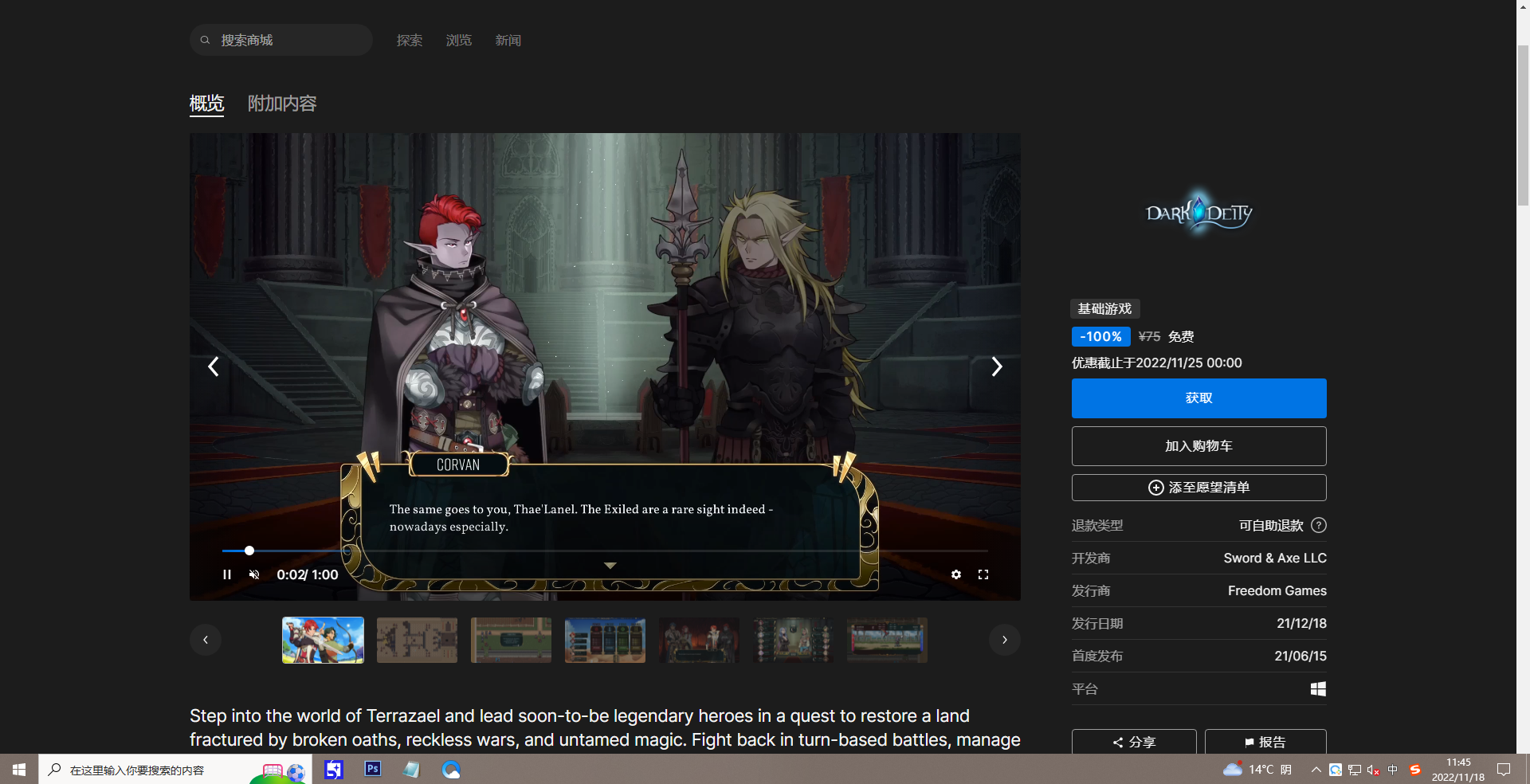Screen dimensions: 1530x784
Task: Go to previous media slide
Action: click(214, 367)
